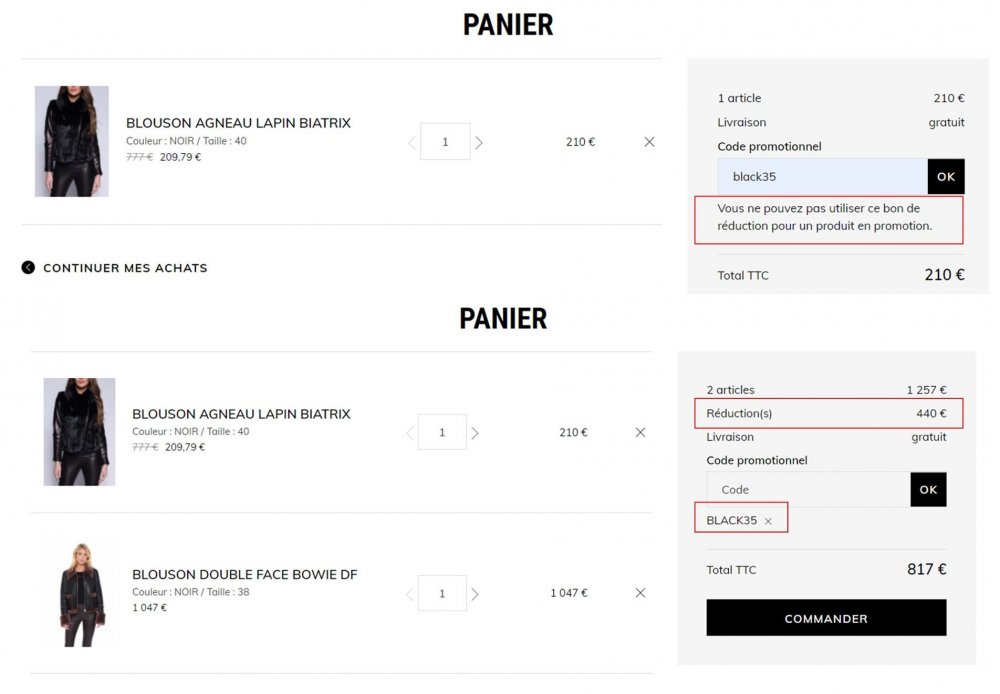Decrease quantity of the Bowie DF jacket
The image size is (1000, 694).
(409, 594)
